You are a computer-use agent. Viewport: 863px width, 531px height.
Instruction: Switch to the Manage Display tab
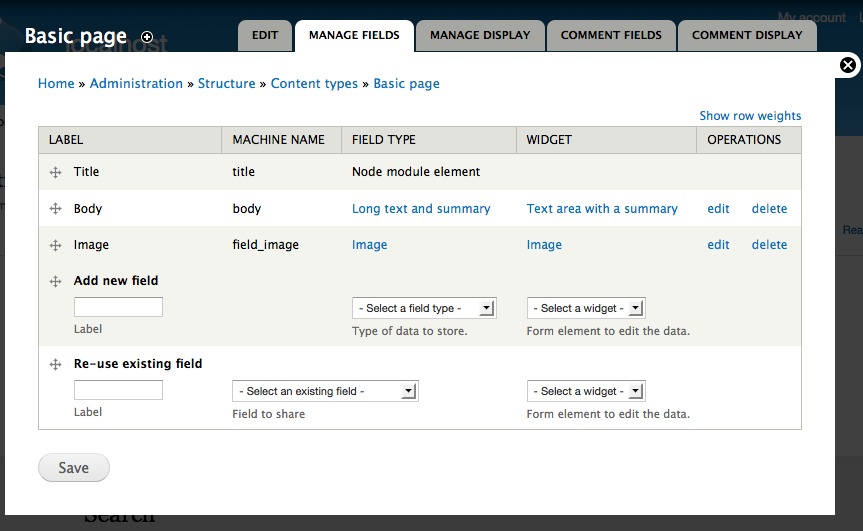(480, 35)
